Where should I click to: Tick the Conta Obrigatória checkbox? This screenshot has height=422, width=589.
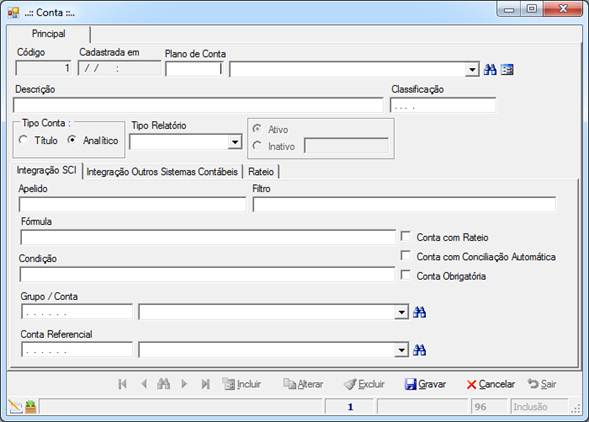[x=405, y=275]
